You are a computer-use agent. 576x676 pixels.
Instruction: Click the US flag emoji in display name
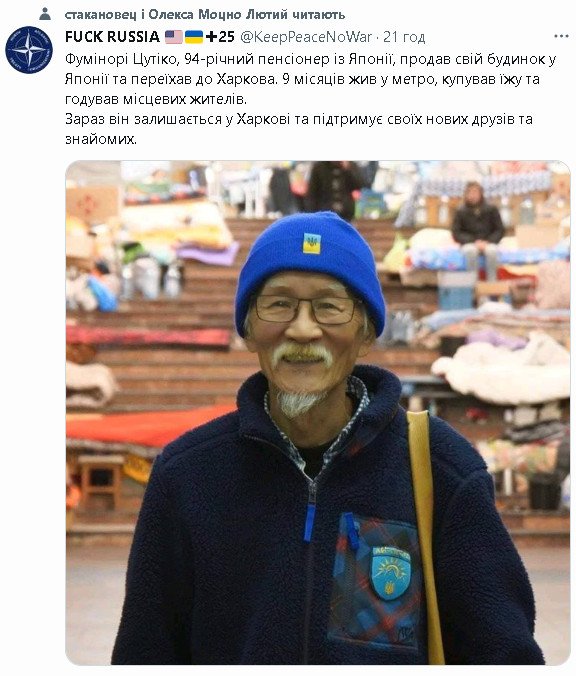(x=174, y=37)
